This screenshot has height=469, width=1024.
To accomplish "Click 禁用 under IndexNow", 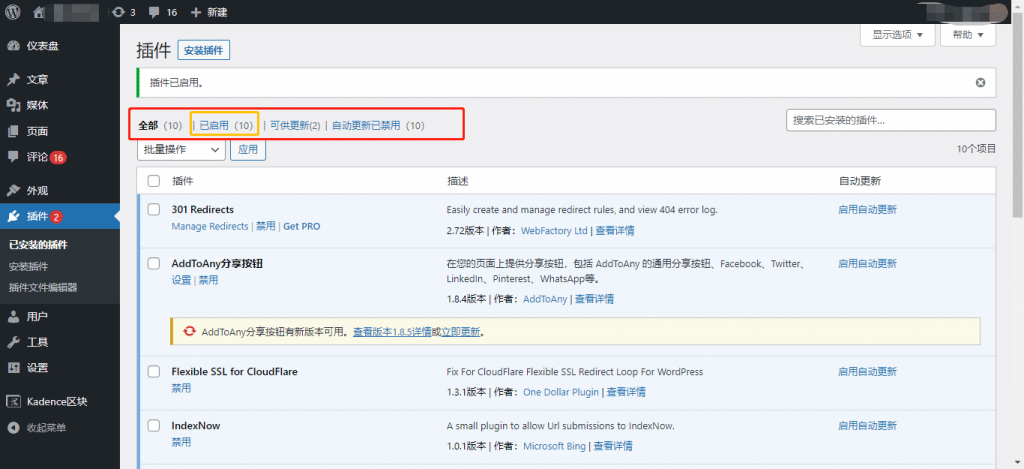I will (182, 442).
